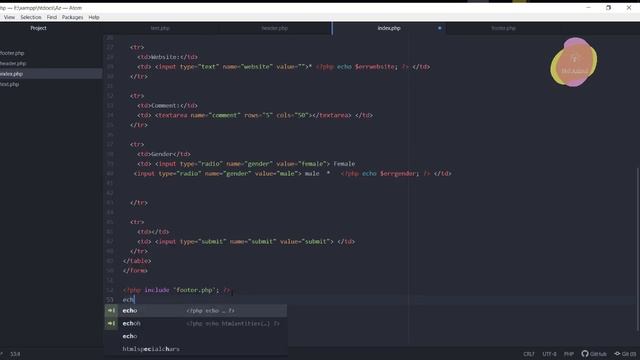Open the Selection menu
The image size is (640, 360).
click(31, 17)
